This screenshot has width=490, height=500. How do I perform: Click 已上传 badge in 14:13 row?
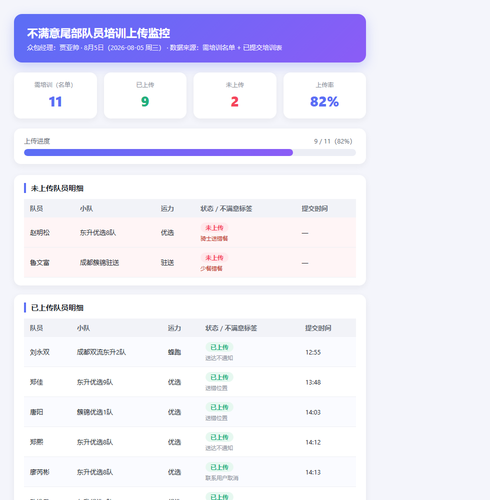click(219, 467)
